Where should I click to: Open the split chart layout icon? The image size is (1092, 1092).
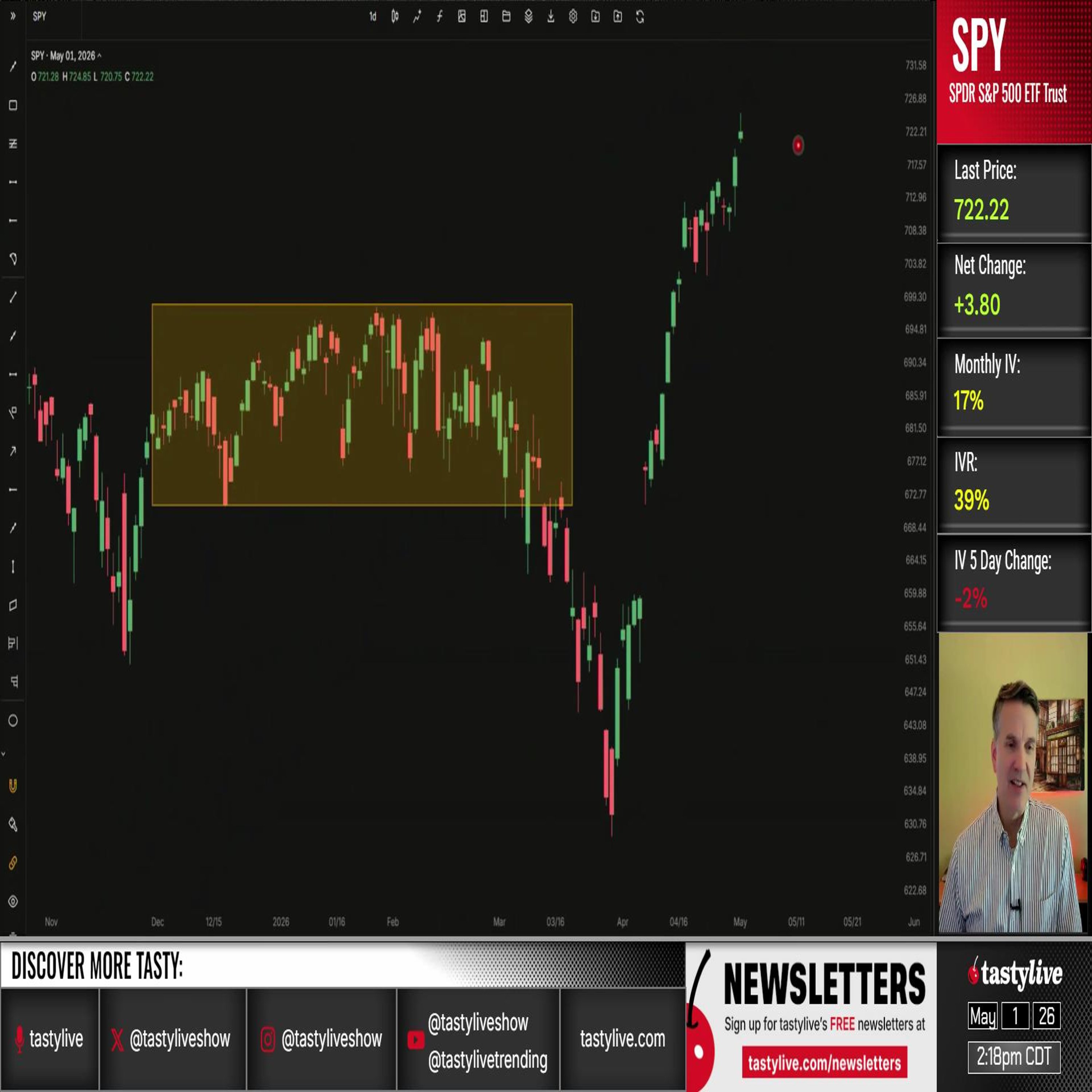click(x=484, y=17)
